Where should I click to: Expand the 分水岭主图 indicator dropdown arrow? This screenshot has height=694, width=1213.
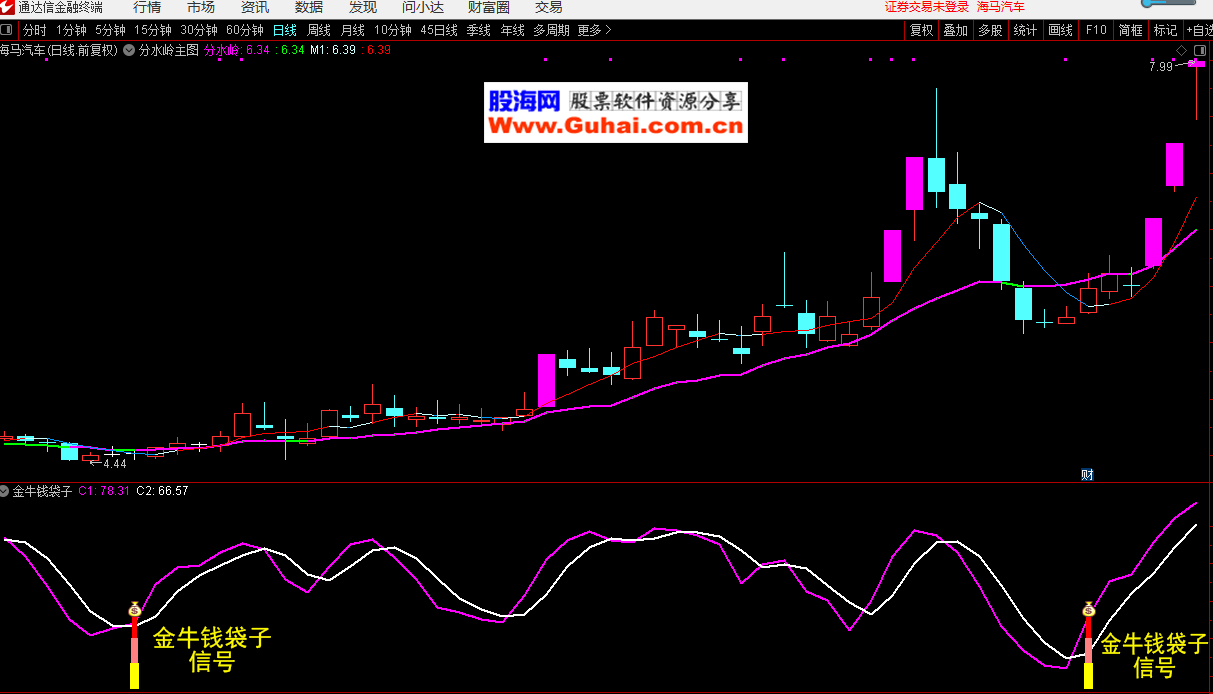129,49
